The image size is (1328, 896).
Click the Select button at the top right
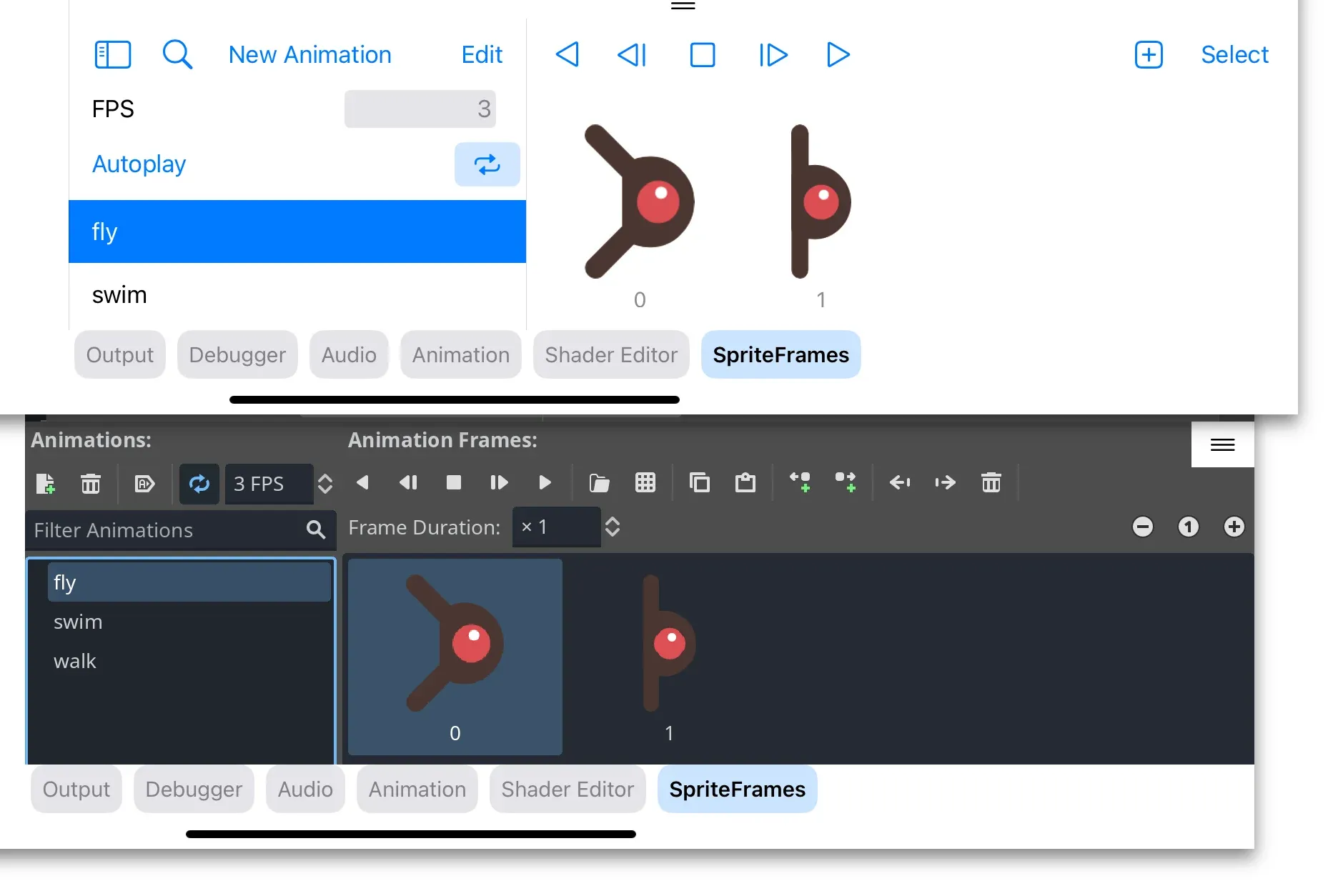click(x=1234, y=54)
